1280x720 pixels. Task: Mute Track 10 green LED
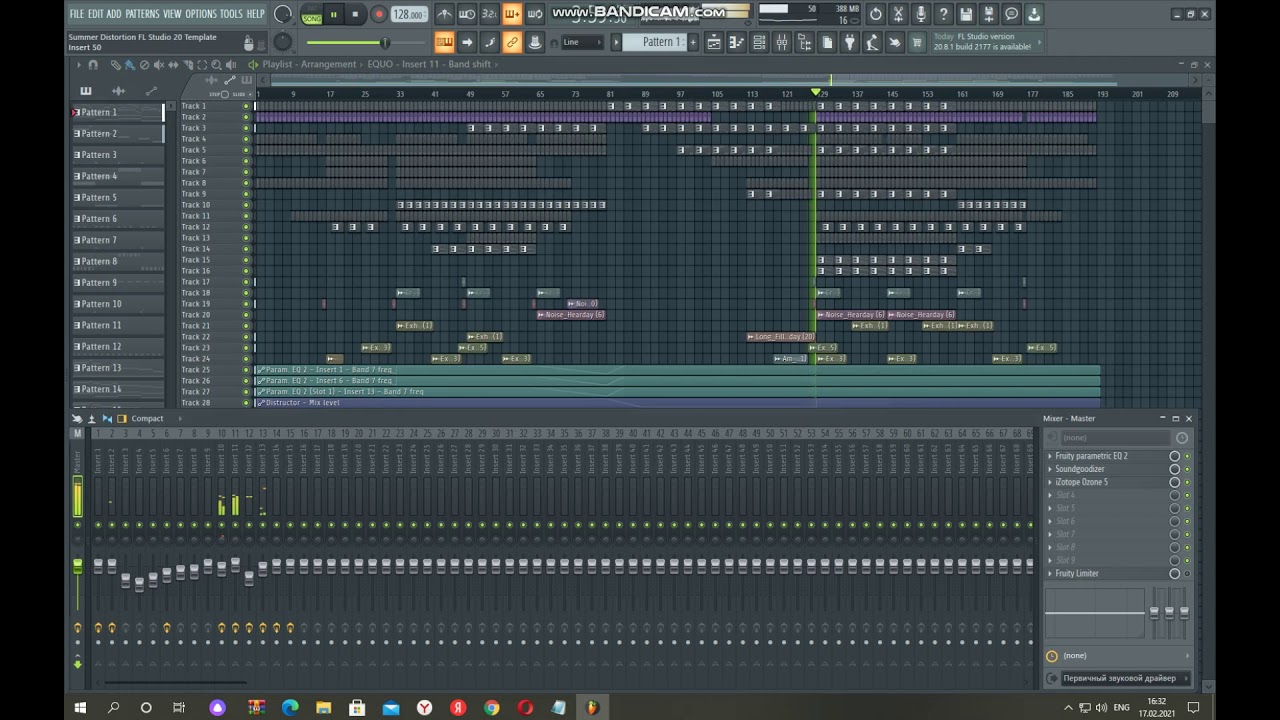pos(246,205)
